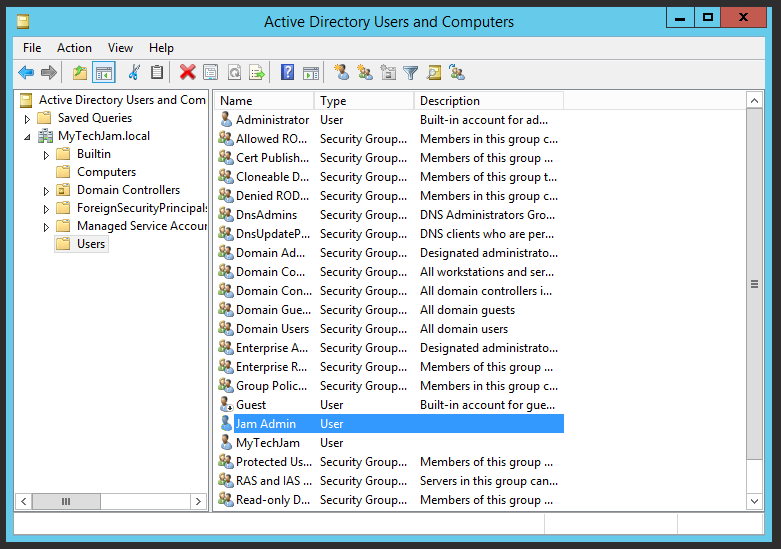Click the list's scroll down arrow

(754, 501)
